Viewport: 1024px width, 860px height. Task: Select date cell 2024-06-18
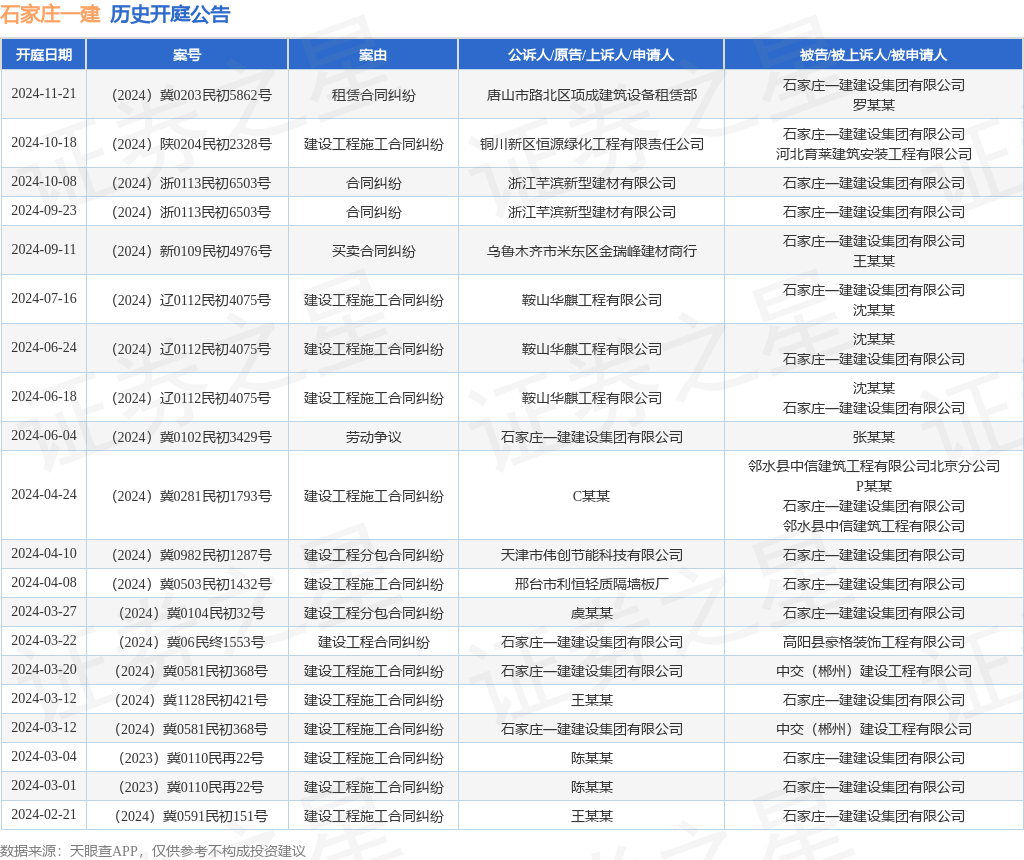pyautogui.click(x=44, y=397)
